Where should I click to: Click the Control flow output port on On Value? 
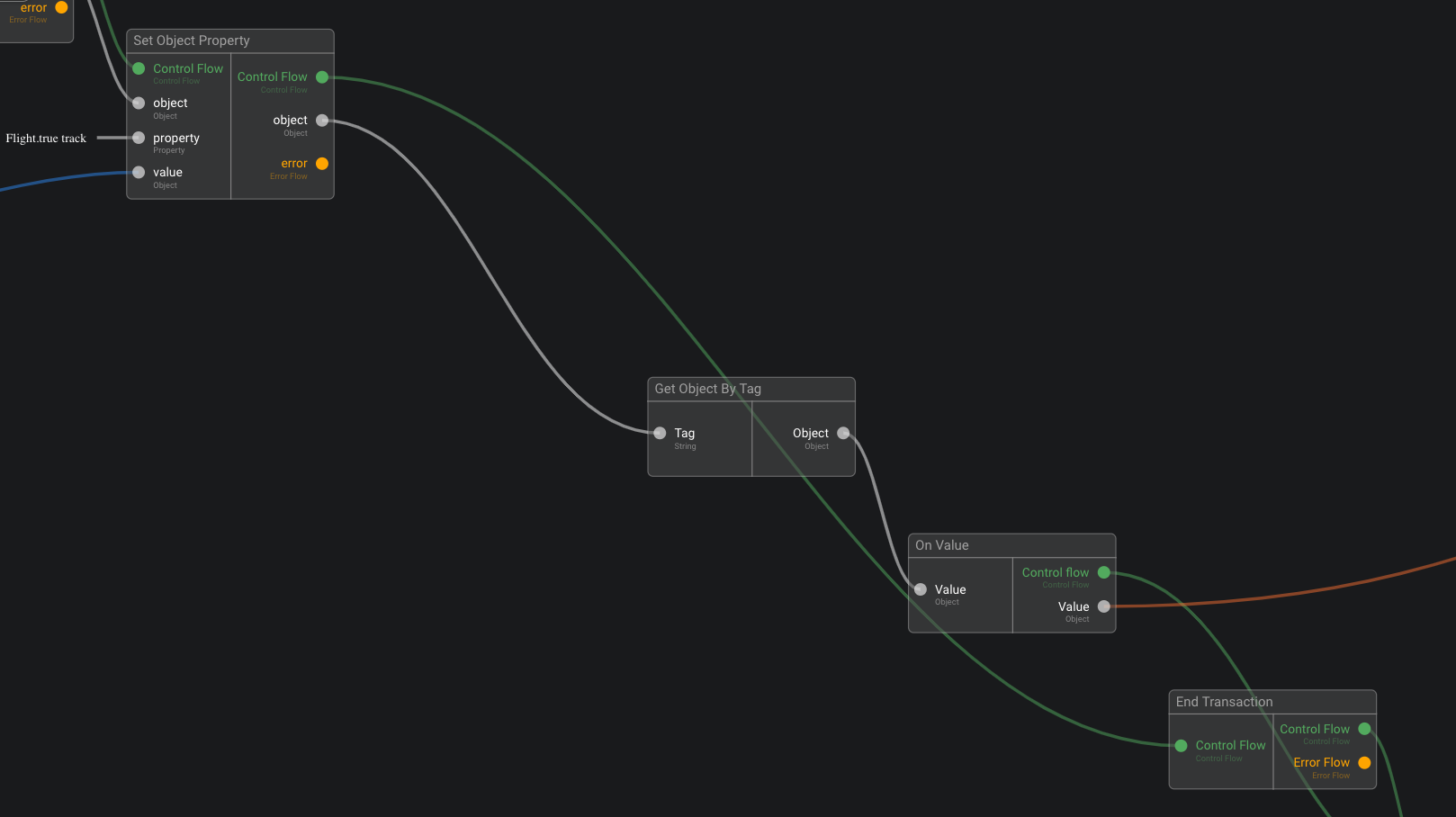(x=1104, y=572)
